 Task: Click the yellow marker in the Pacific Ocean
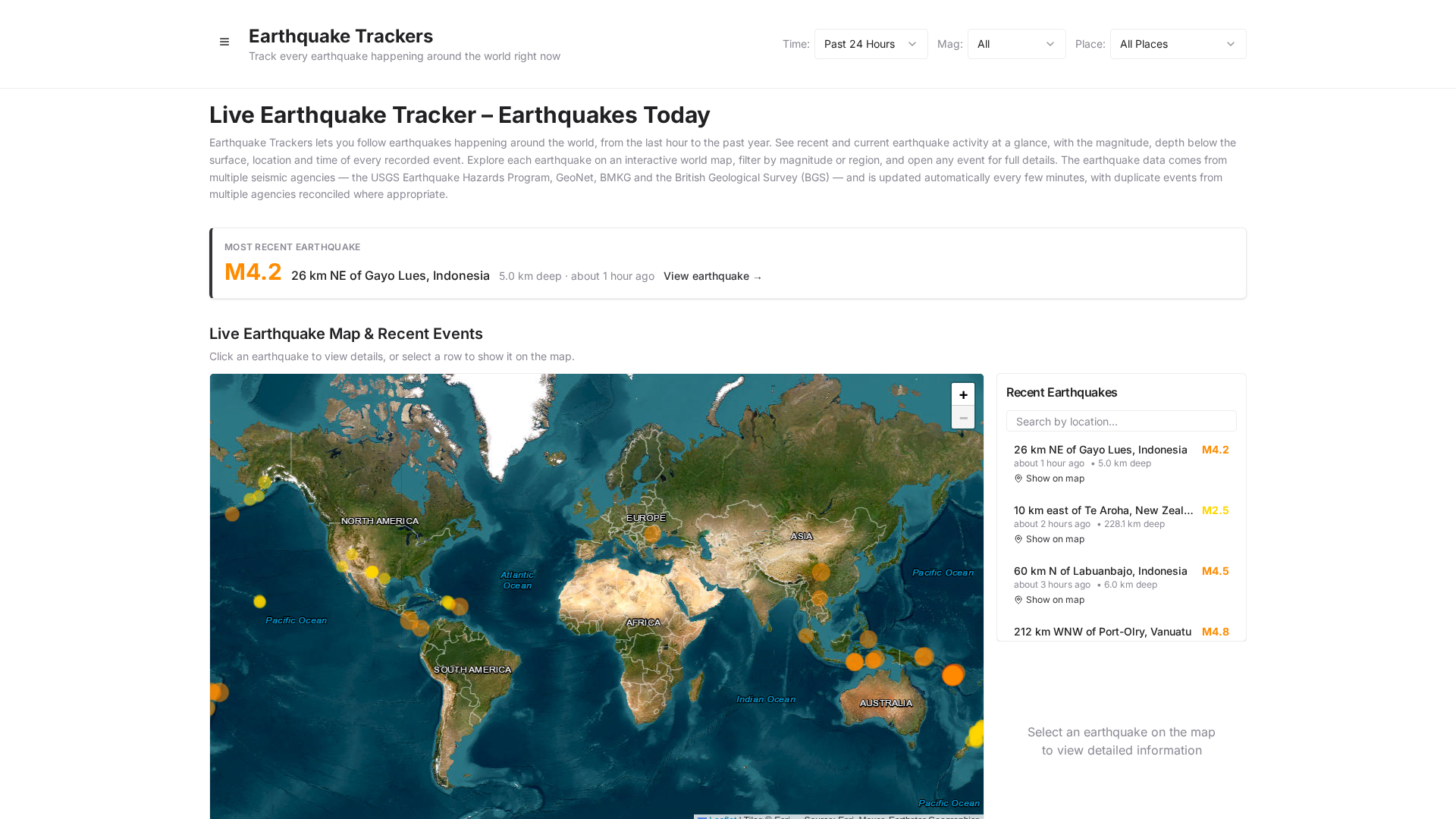259,601
